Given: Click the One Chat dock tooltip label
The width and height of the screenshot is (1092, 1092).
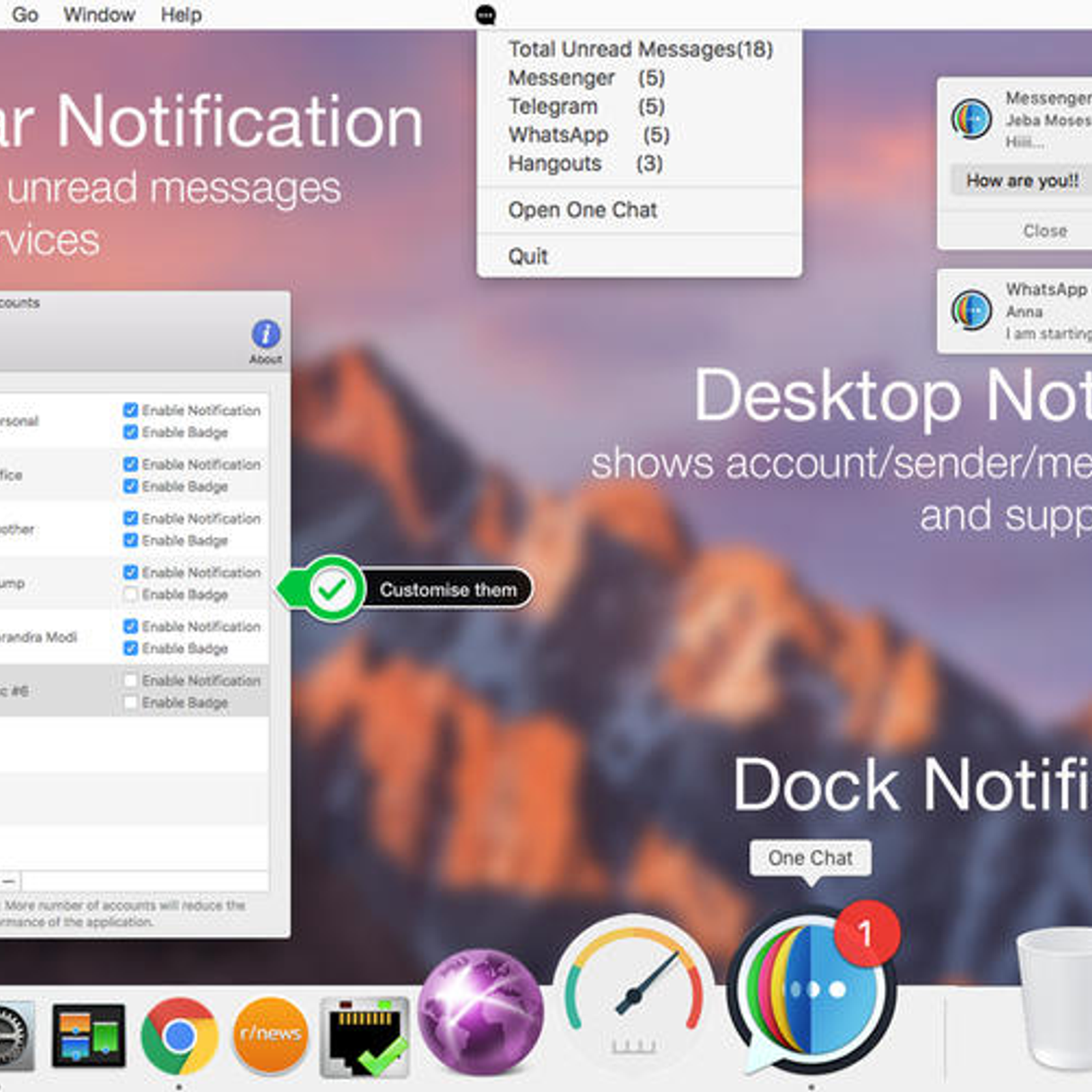Looking at the screenshot, I should point(810,858).
